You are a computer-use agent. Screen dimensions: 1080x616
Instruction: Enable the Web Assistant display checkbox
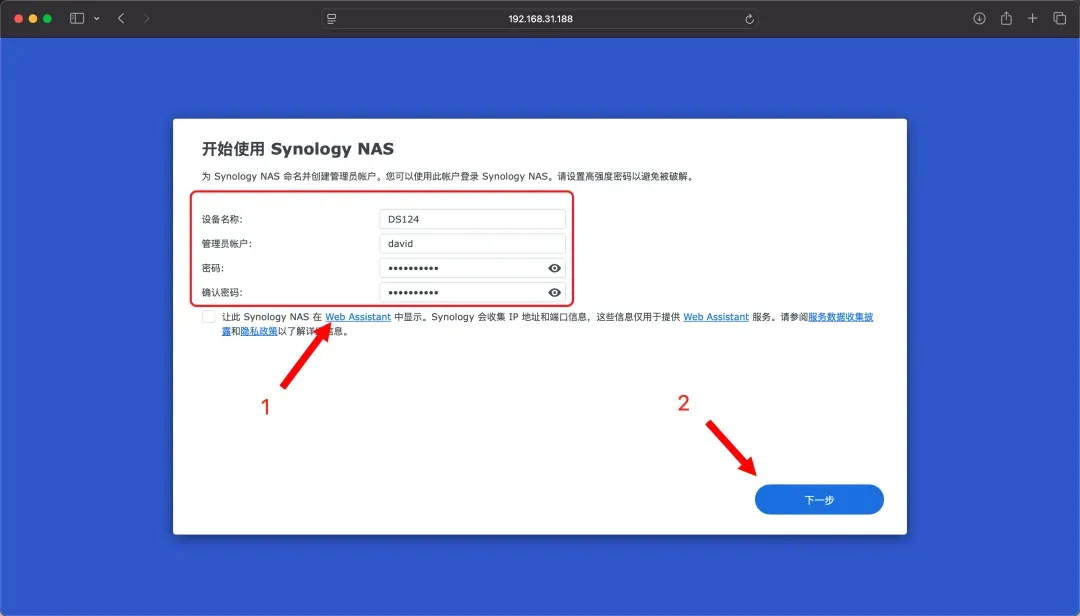click(x=209, y=317)
